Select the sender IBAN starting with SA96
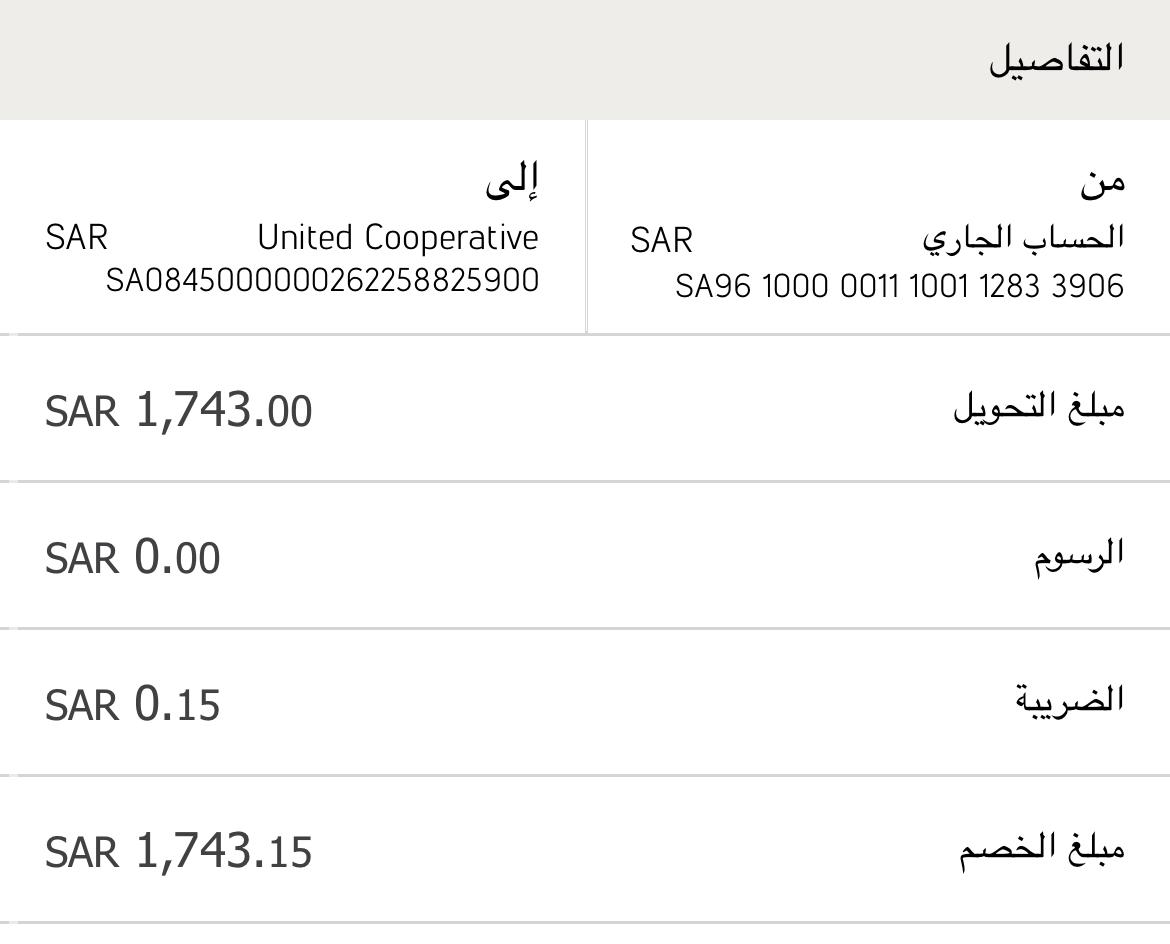The width and height of the screenshot is (1170, 944). (x=899, y=287)
